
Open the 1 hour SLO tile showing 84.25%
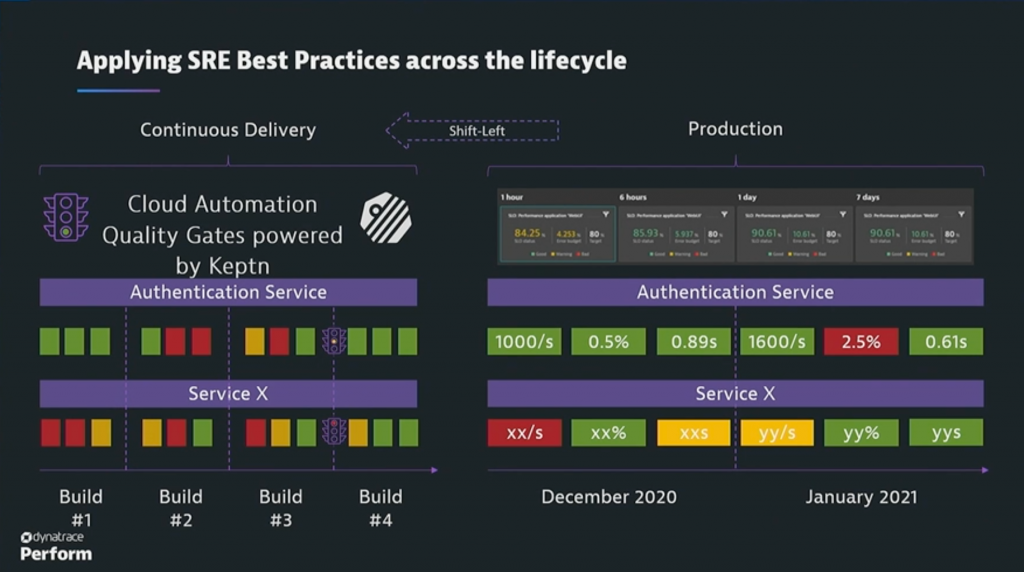point(558,235)
